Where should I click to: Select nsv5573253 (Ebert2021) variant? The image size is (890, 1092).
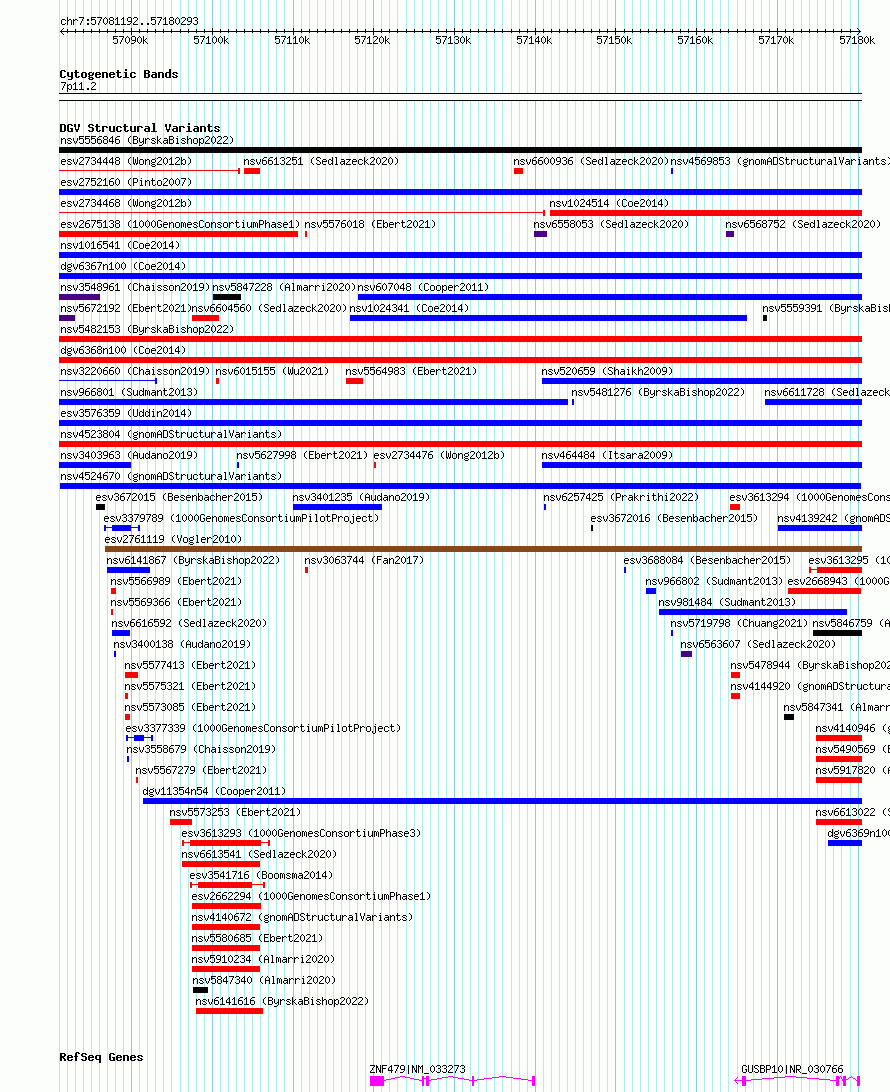pyautogui.click(x=235, y=812)
